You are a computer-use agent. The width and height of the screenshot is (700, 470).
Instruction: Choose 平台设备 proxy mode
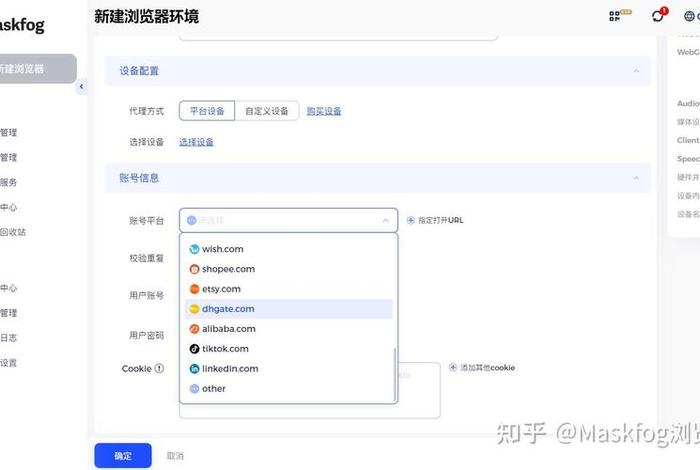coord(207,111)
